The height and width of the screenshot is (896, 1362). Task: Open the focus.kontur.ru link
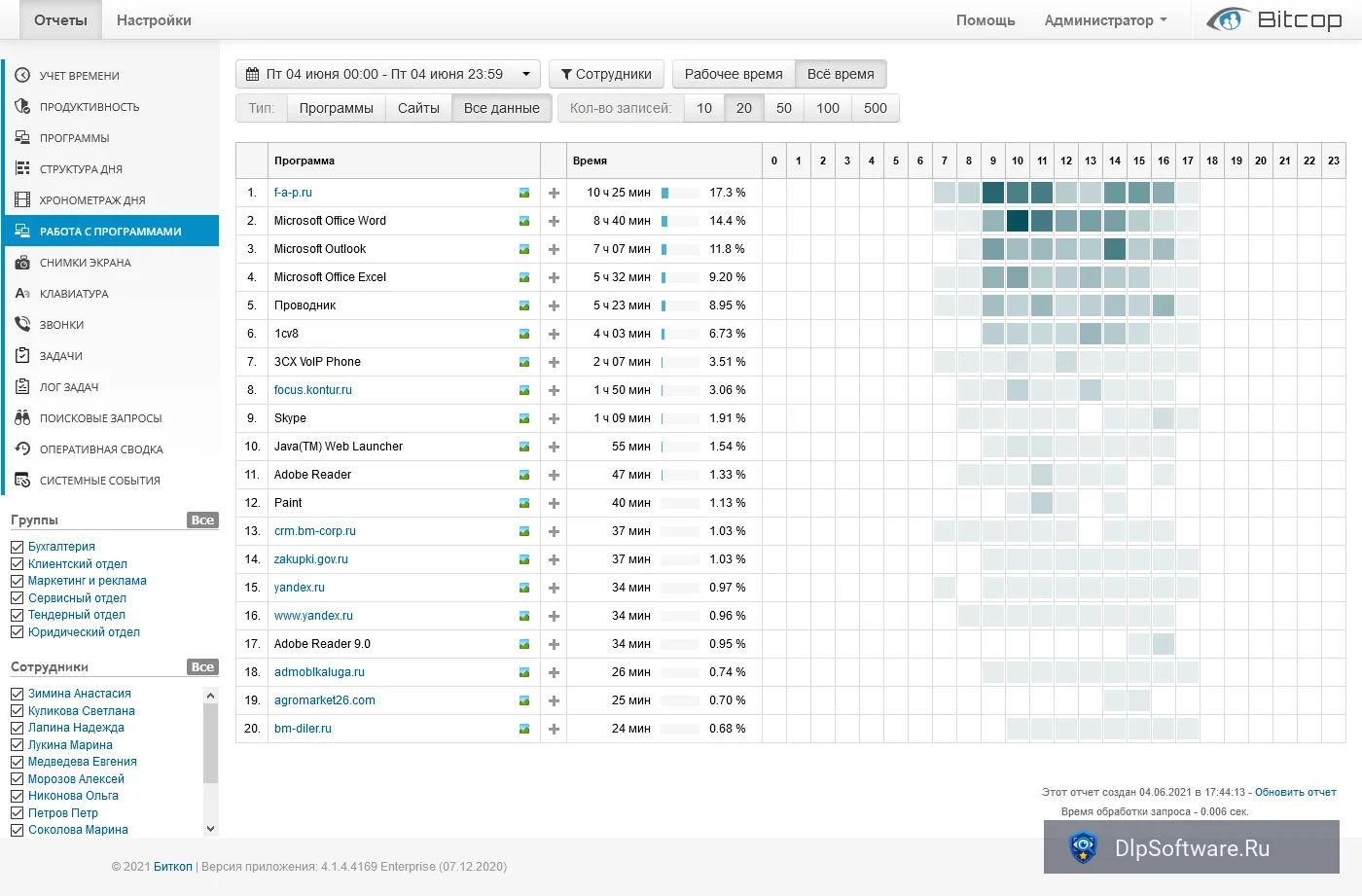coord(313,390)
